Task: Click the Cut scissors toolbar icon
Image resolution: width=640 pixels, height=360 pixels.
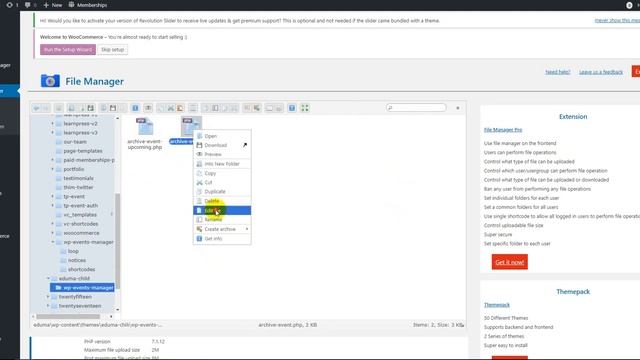Action: (x=171, y=108)
